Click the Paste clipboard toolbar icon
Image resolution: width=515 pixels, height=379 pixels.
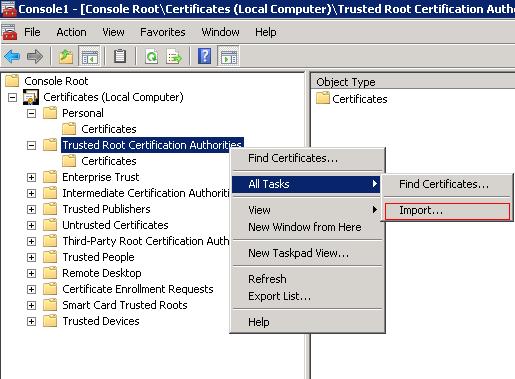[120, 56]
